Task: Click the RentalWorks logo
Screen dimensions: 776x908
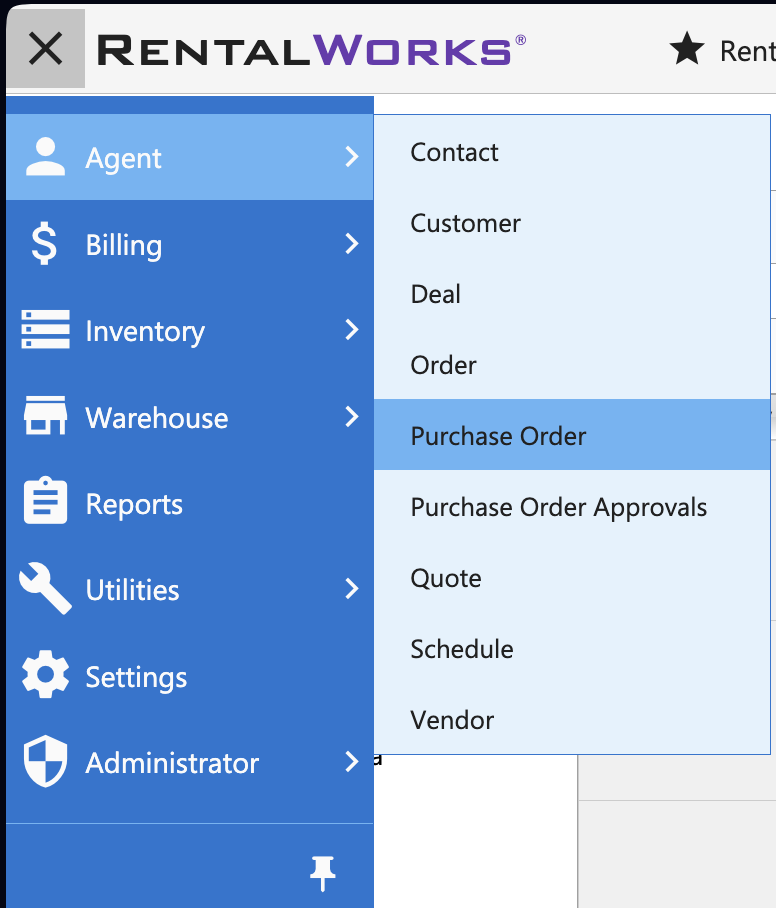Action: 312,50
